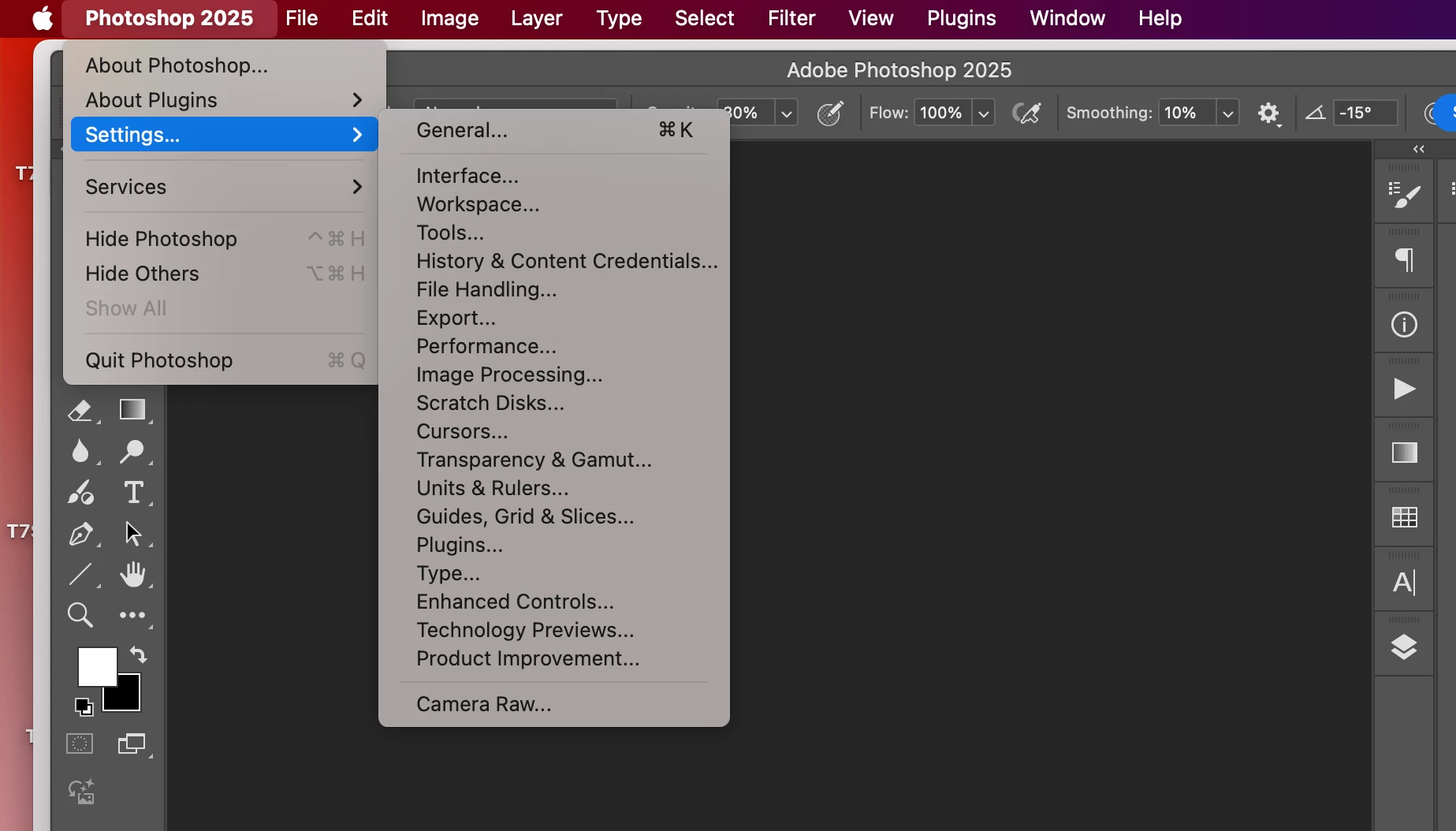This screenshot has height=831, width=1456.
Task: Open File Handling settings
Action: [553, 289]
